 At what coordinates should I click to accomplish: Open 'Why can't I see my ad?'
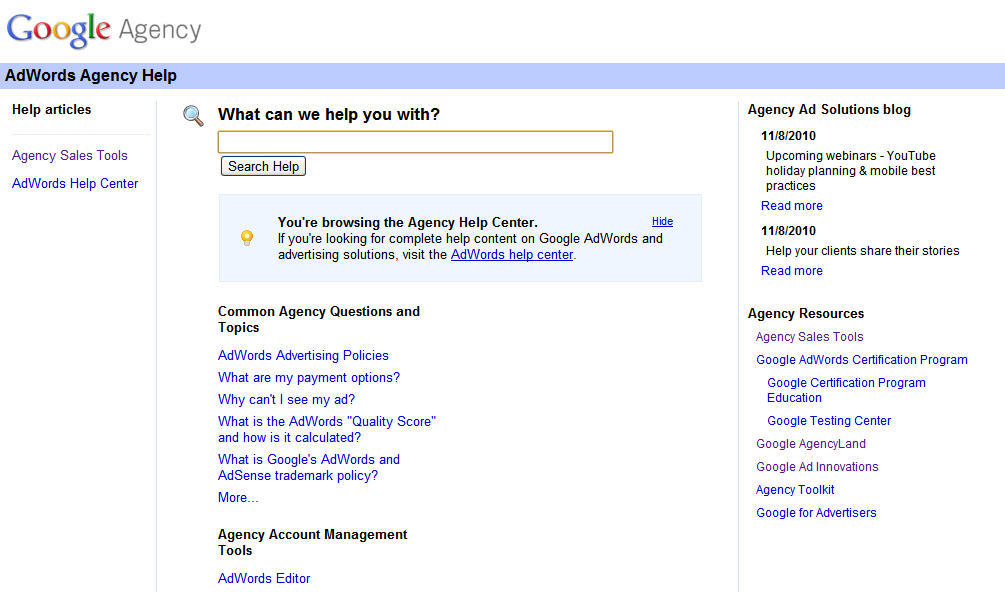coord(287,400)
